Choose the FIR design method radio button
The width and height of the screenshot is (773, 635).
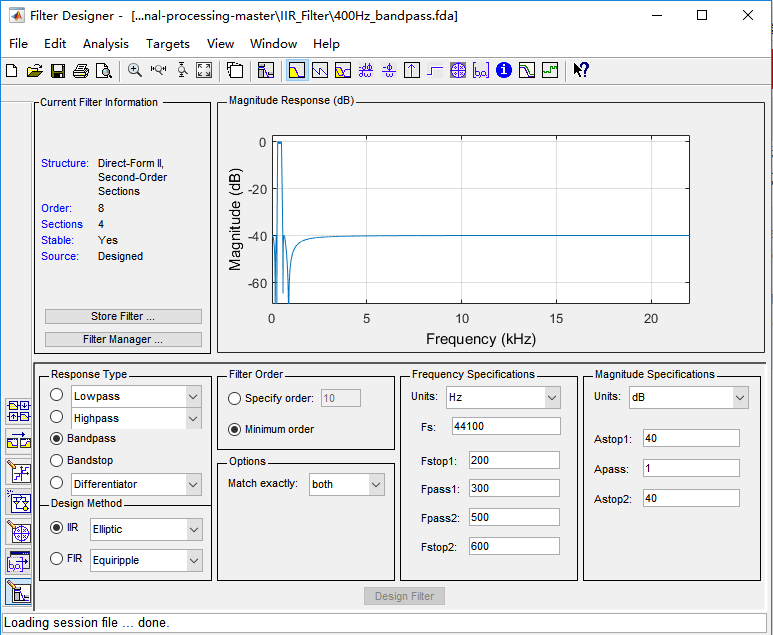point(57,559)
